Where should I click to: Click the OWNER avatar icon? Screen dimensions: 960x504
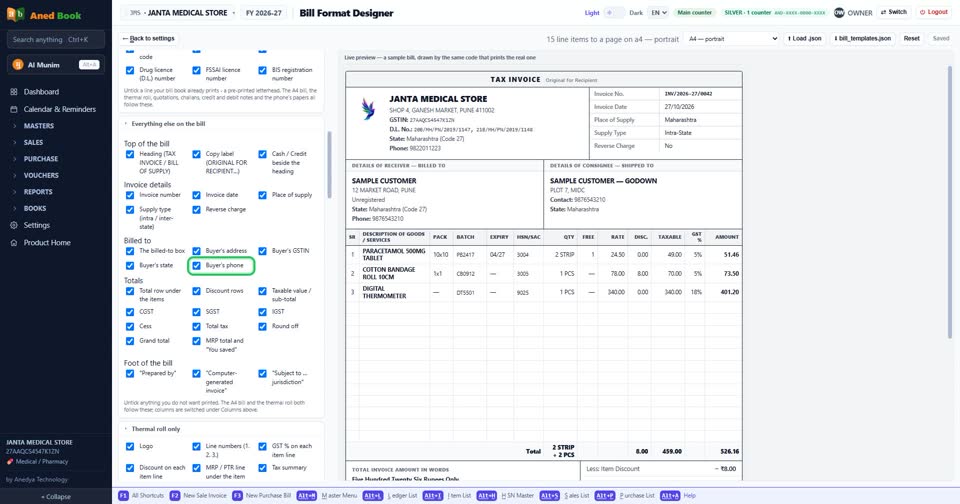[x=839, y=12]
